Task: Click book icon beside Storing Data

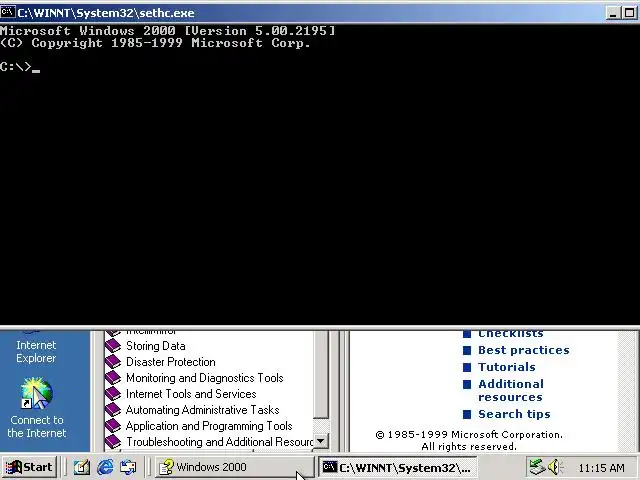Action: tap(113, 346)
